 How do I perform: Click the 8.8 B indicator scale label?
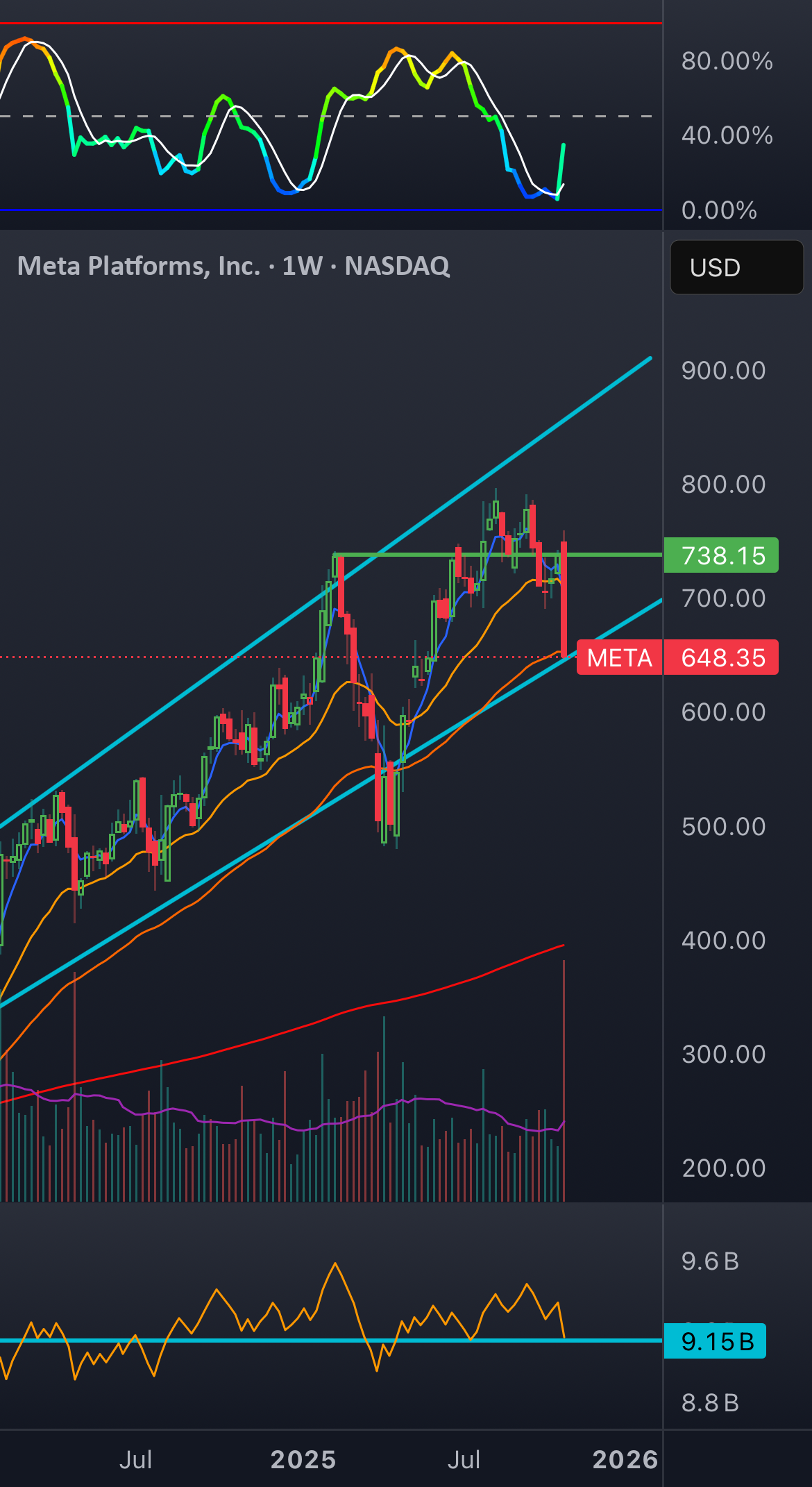[x=710, y=1403]
